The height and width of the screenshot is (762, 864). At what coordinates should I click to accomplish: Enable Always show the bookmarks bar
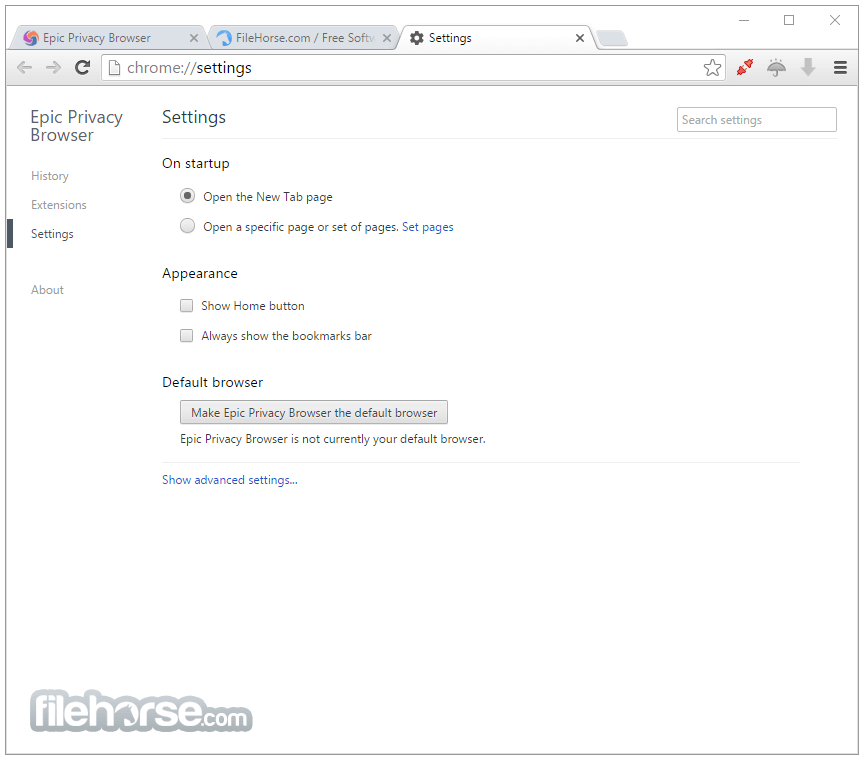187,336
